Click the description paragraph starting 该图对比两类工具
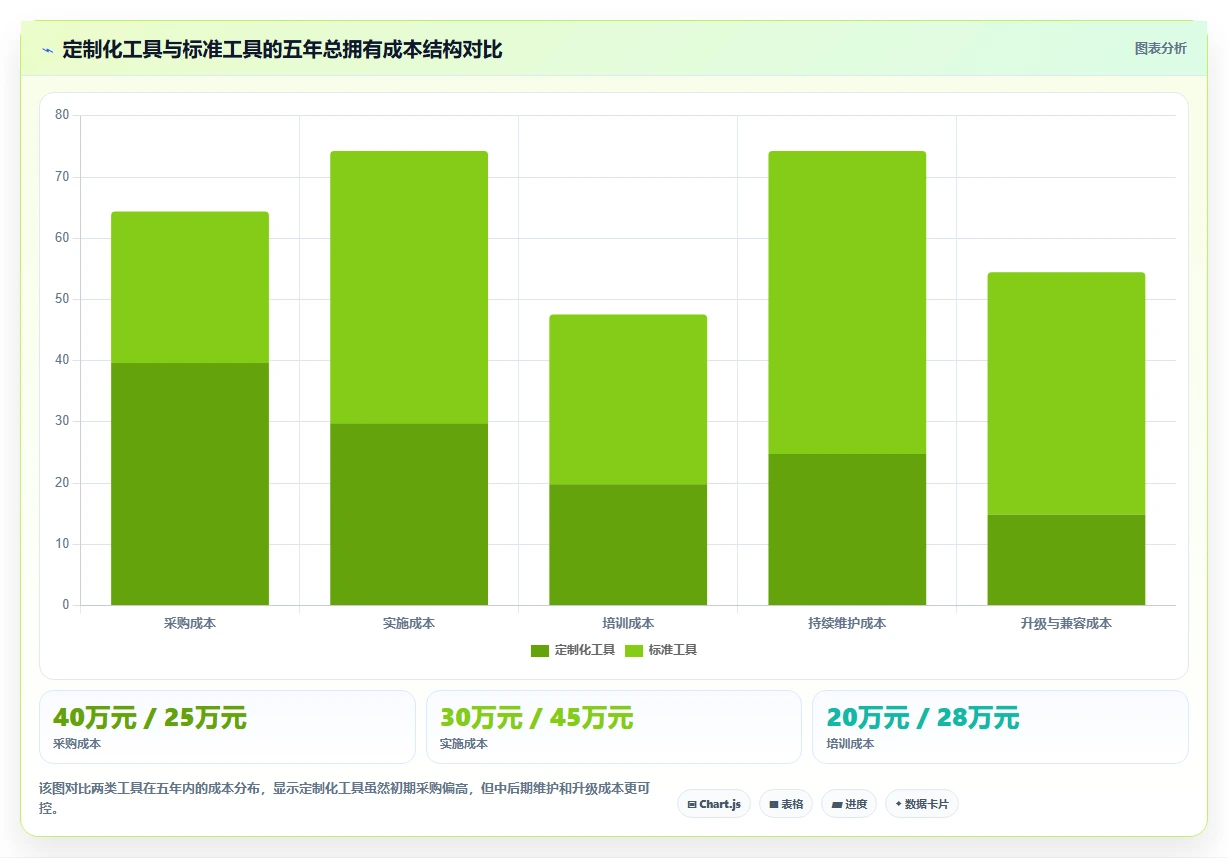Viewport: 1228px width, 858px height. coord(345,799)
